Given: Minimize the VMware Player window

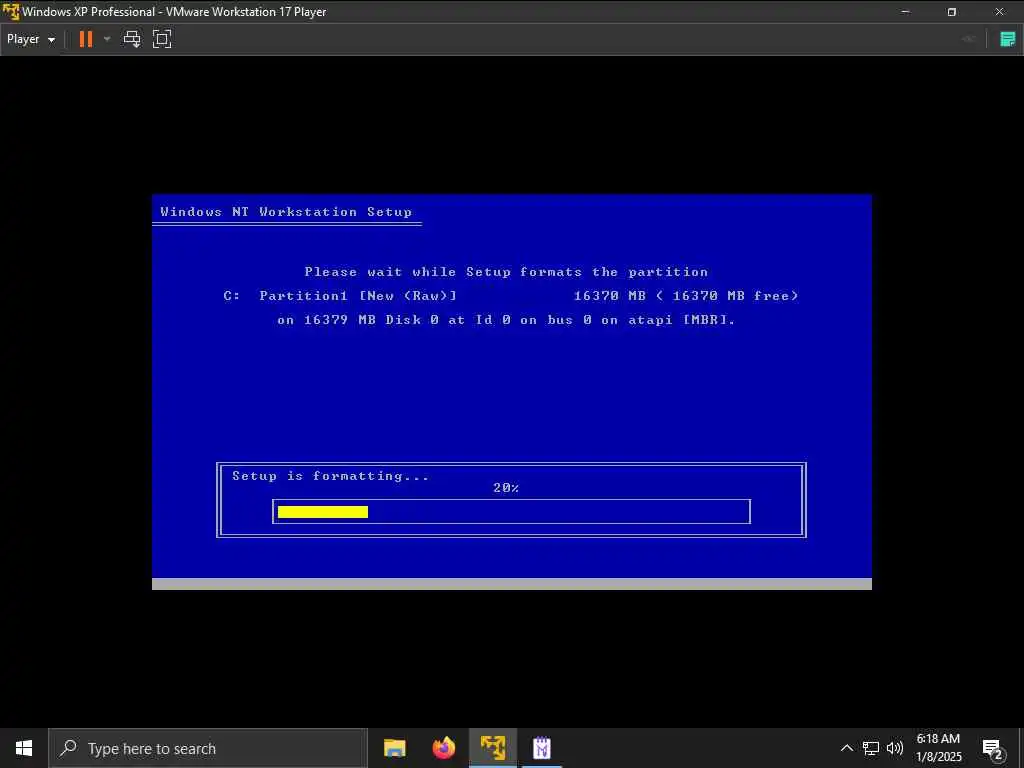Looking at the screenshot, I should [905, 12].
